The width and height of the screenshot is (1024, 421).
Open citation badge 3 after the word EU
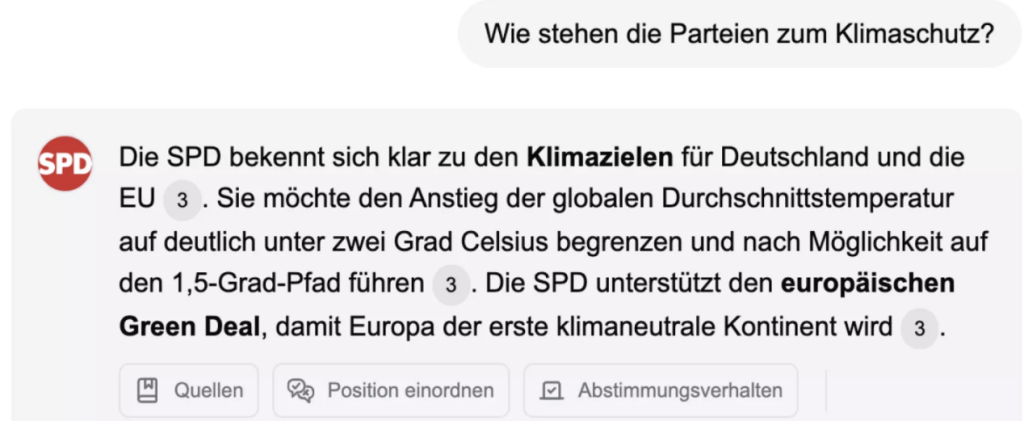[x=181, y=200]
